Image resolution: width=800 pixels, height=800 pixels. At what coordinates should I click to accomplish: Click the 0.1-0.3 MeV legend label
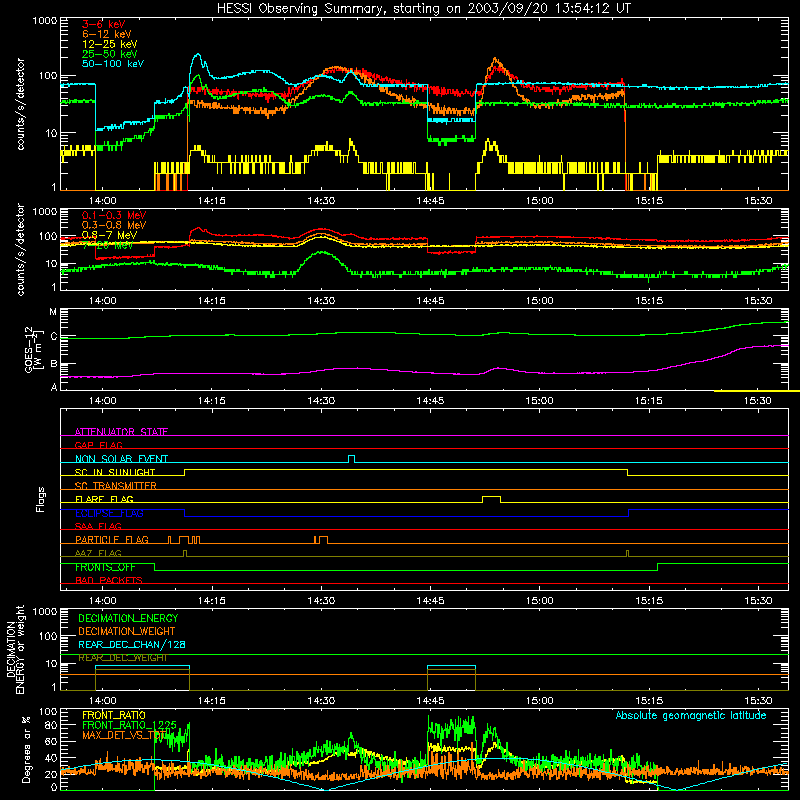114,215
